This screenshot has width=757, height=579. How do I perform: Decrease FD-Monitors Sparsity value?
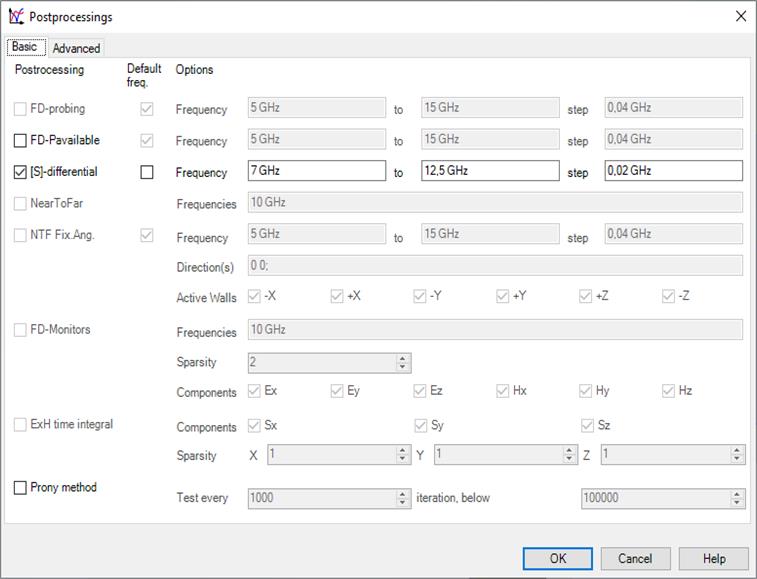403,367
